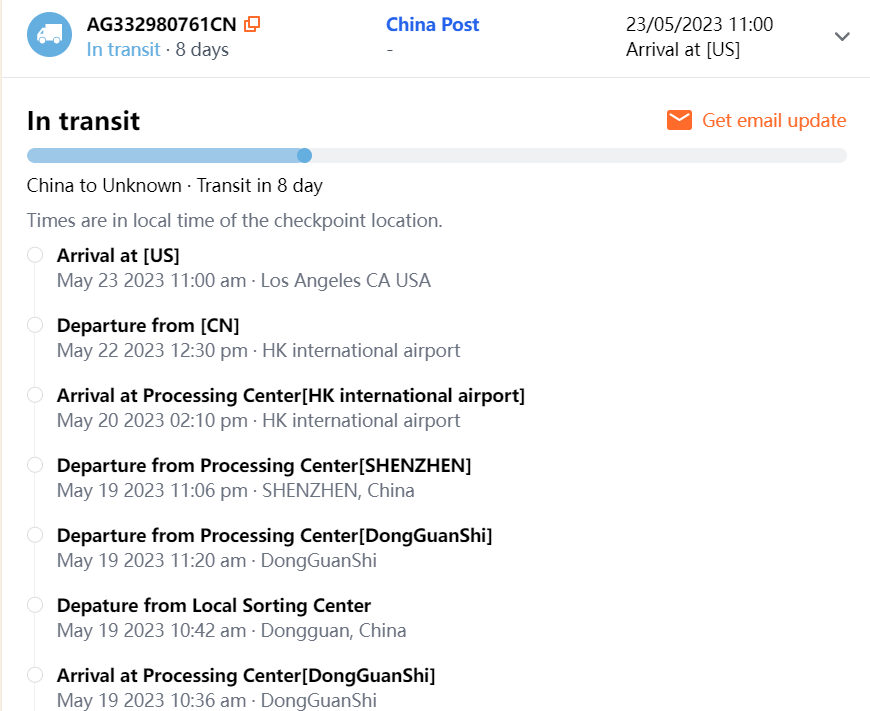This screenshot has width=870, height=711.
Task: Open the China Post carrier link
Action: (x=432, y=25)
